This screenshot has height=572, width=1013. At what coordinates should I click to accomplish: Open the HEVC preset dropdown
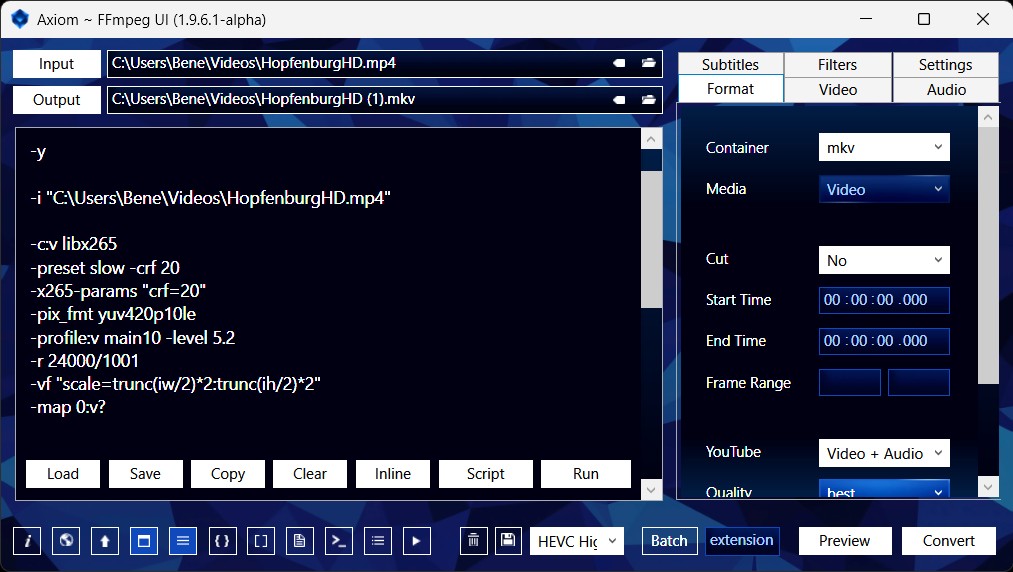[x=576, y=541]
